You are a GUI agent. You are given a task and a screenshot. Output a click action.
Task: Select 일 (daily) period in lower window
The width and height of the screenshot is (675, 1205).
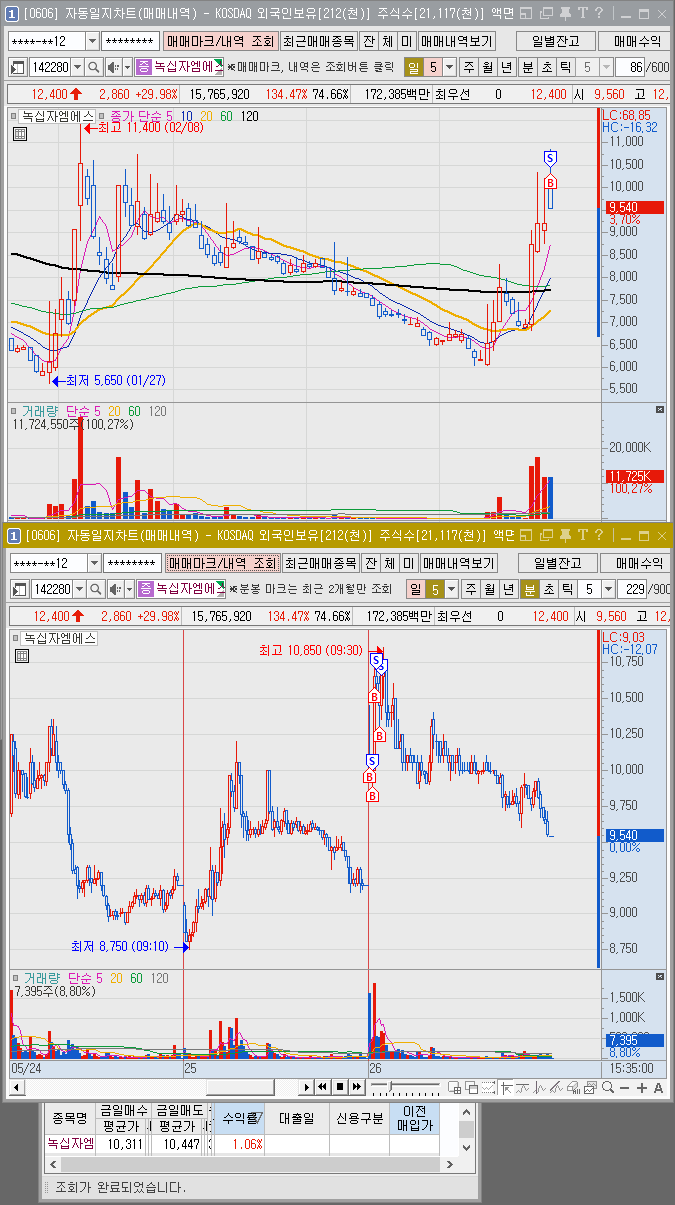(x=414, y=589)
